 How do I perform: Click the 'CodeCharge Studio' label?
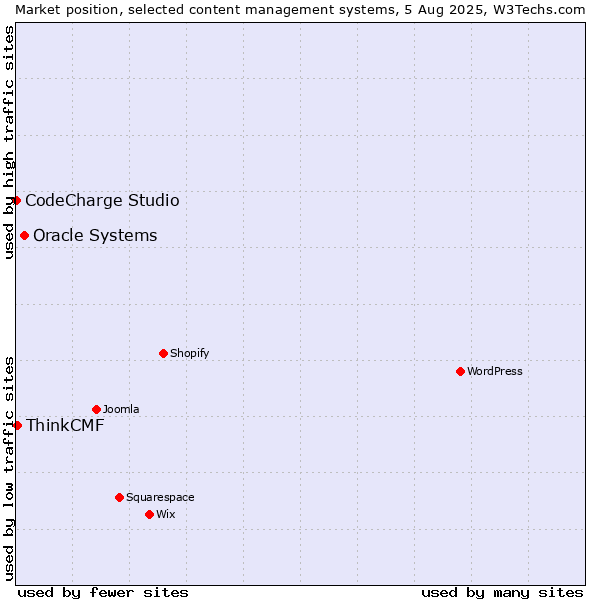[102, 201]
